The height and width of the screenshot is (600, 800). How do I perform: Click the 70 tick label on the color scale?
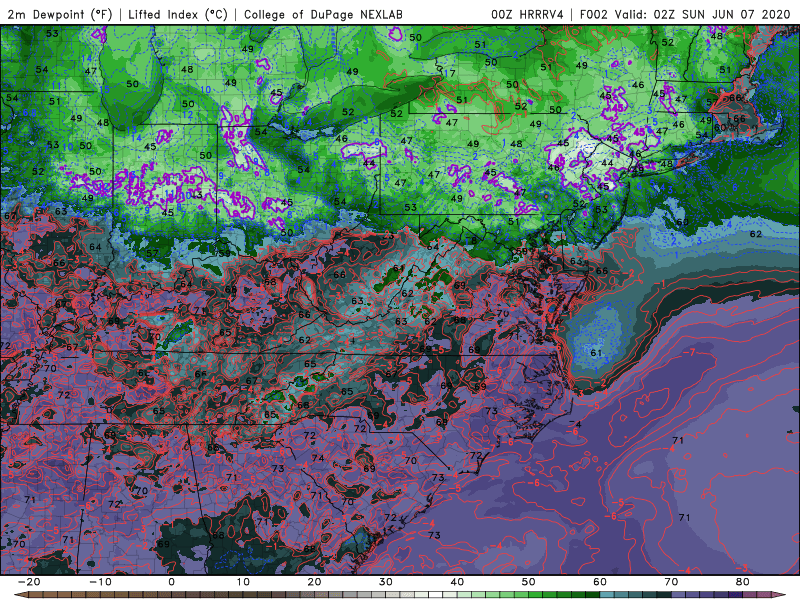tap(671, 582)
